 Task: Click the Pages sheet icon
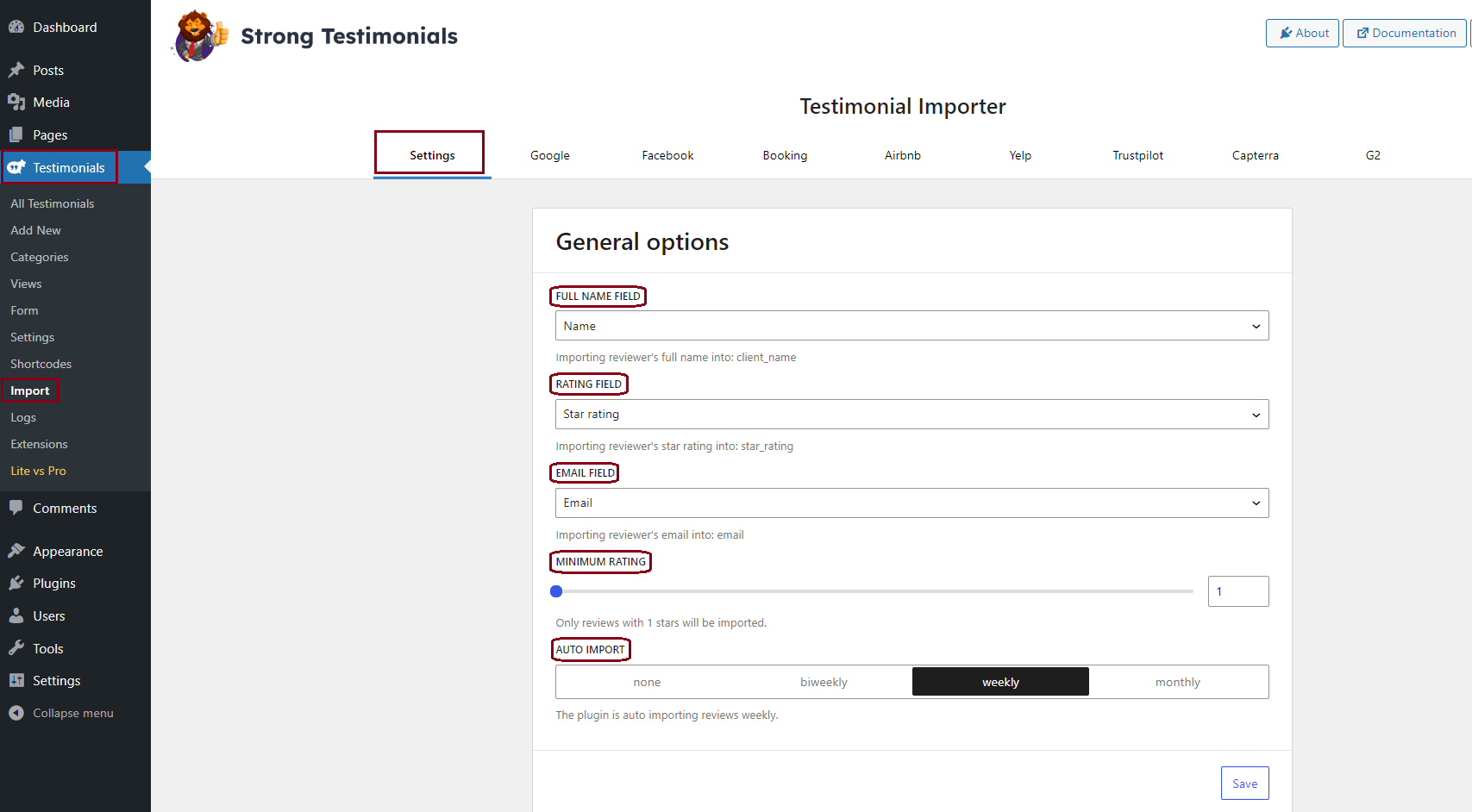click(x=16, y=134)
